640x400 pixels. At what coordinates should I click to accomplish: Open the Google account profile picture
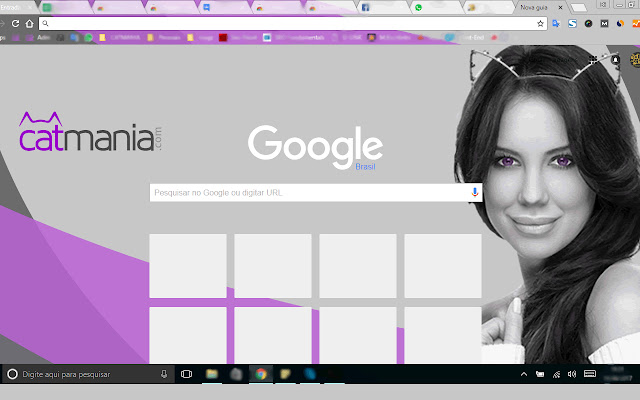(x=635, y=60)
